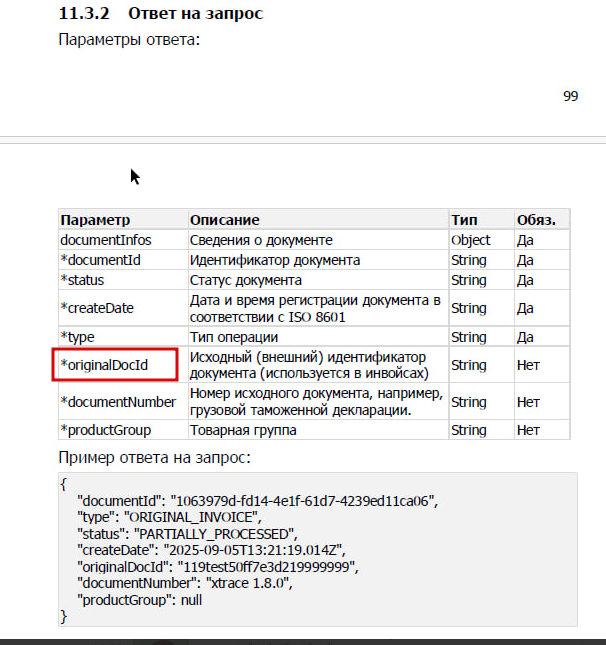
Task: Select the *documentNumber parameter cell
Action: (x=118, y=402)
